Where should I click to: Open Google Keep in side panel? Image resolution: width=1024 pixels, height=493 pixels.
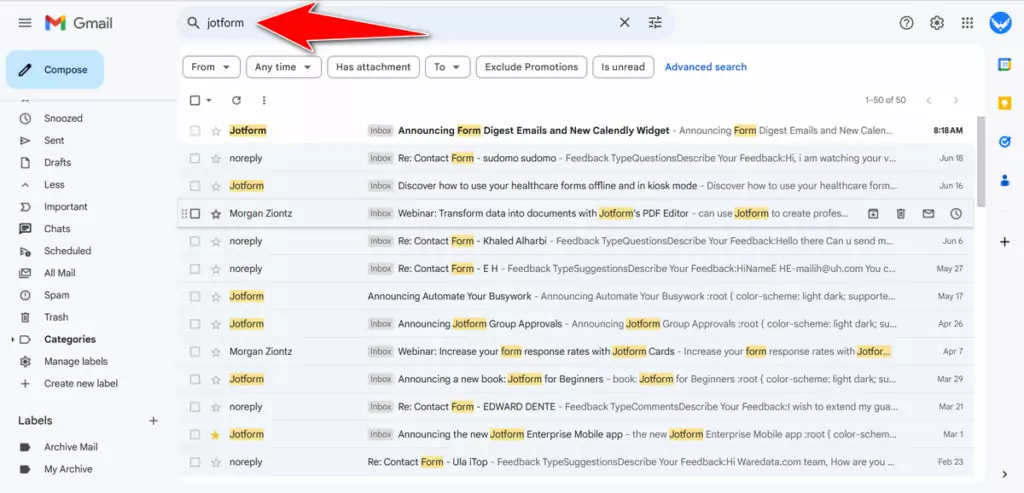click(1004, 103)
